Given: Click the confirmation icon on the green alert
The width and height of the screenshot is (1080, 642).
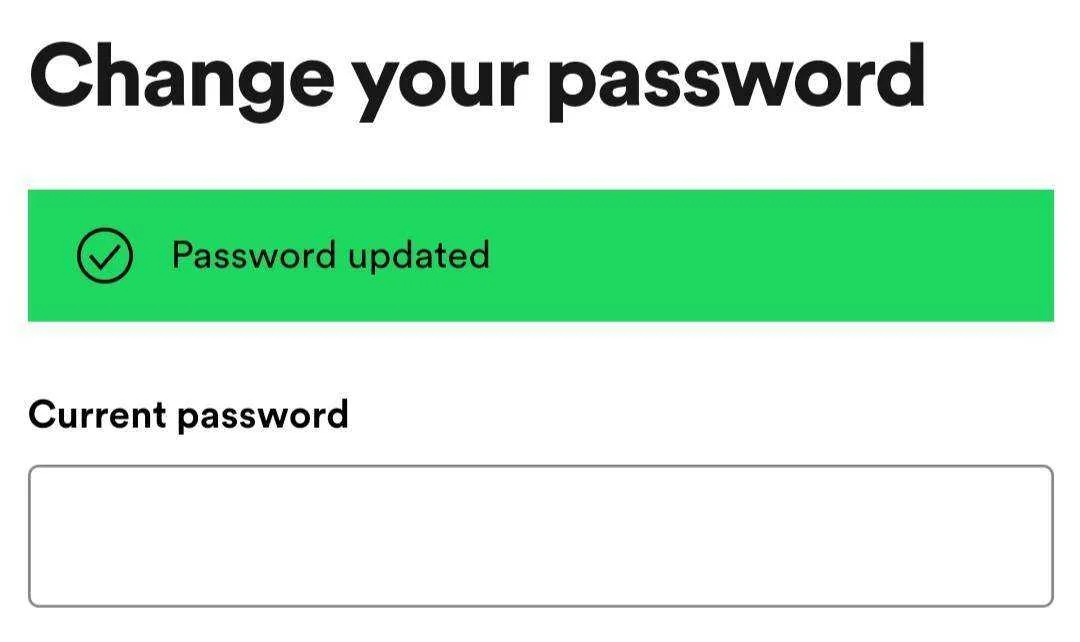Looking at the screenshot, I should [105, 256].
